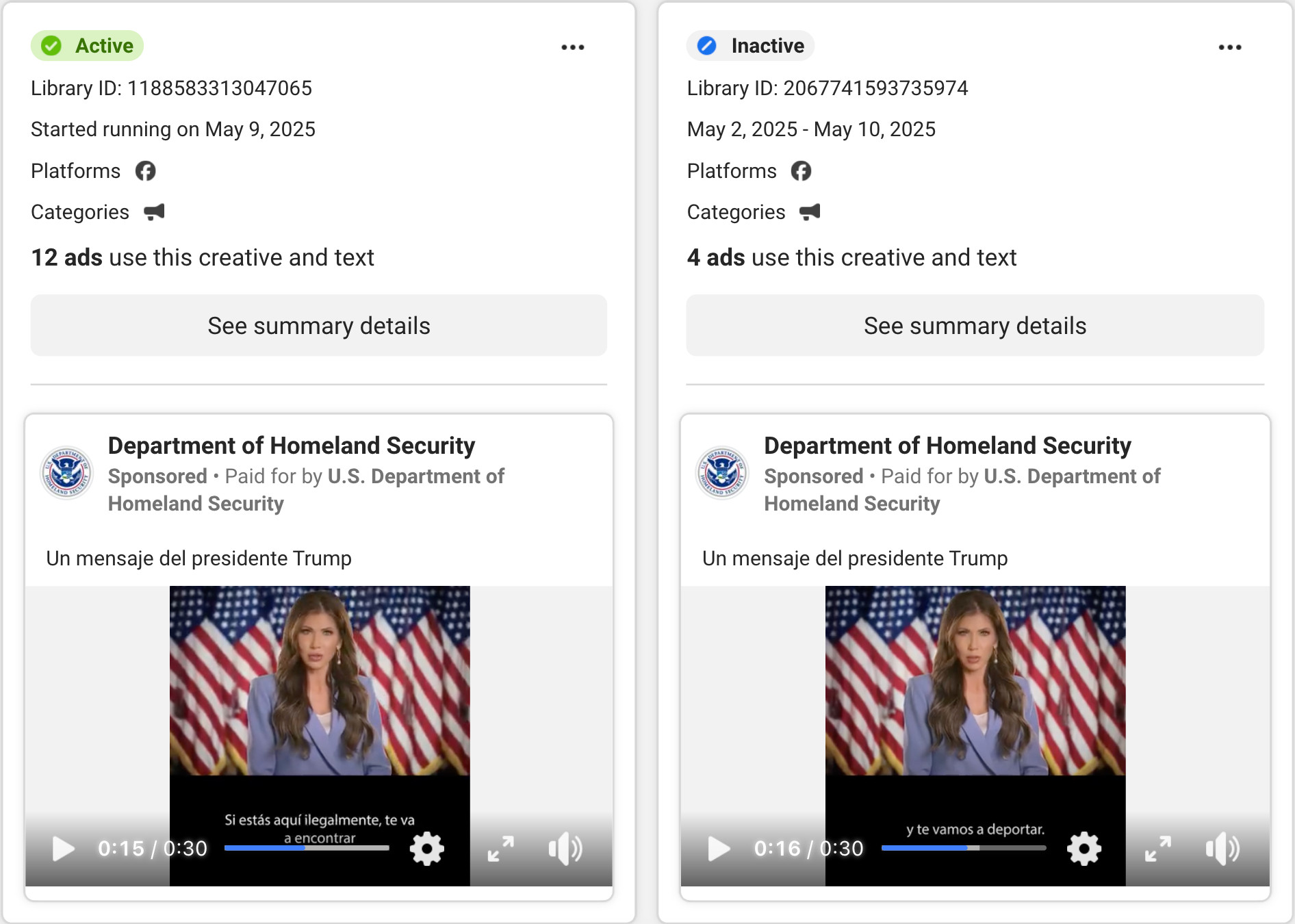Click '4 ads use this creative and text'
The width and height of the screenshot is (1295, 924).
[x=852, y=257]
